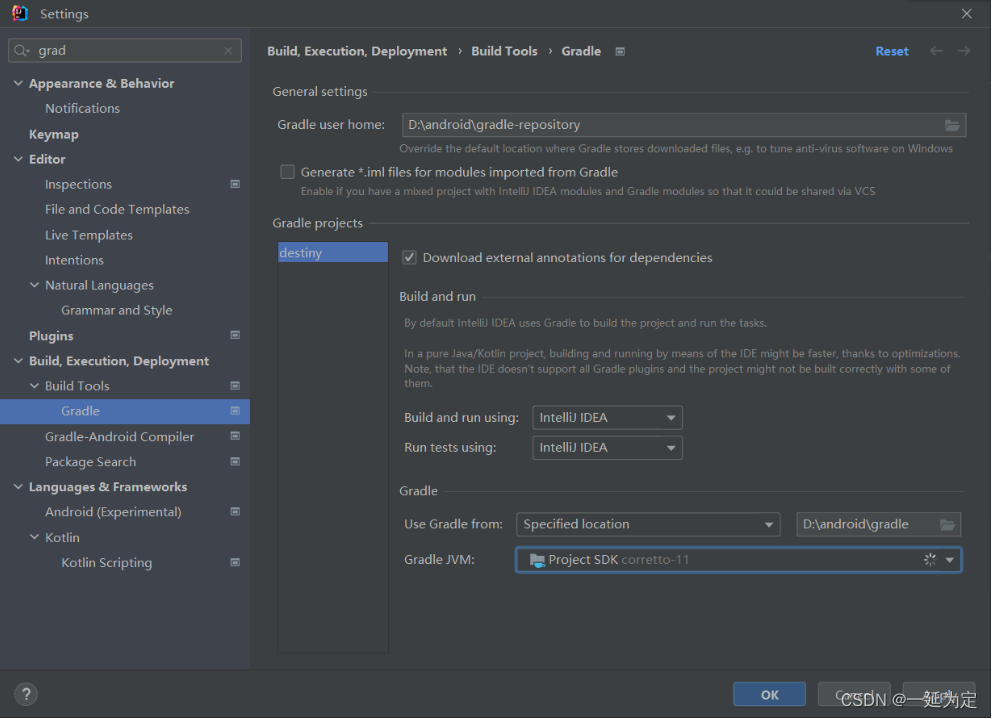Collapse Build, Execution, Deployment section
Image resolution: width=993 pixels, height=719 pixels.
click(x=18, y=361)
